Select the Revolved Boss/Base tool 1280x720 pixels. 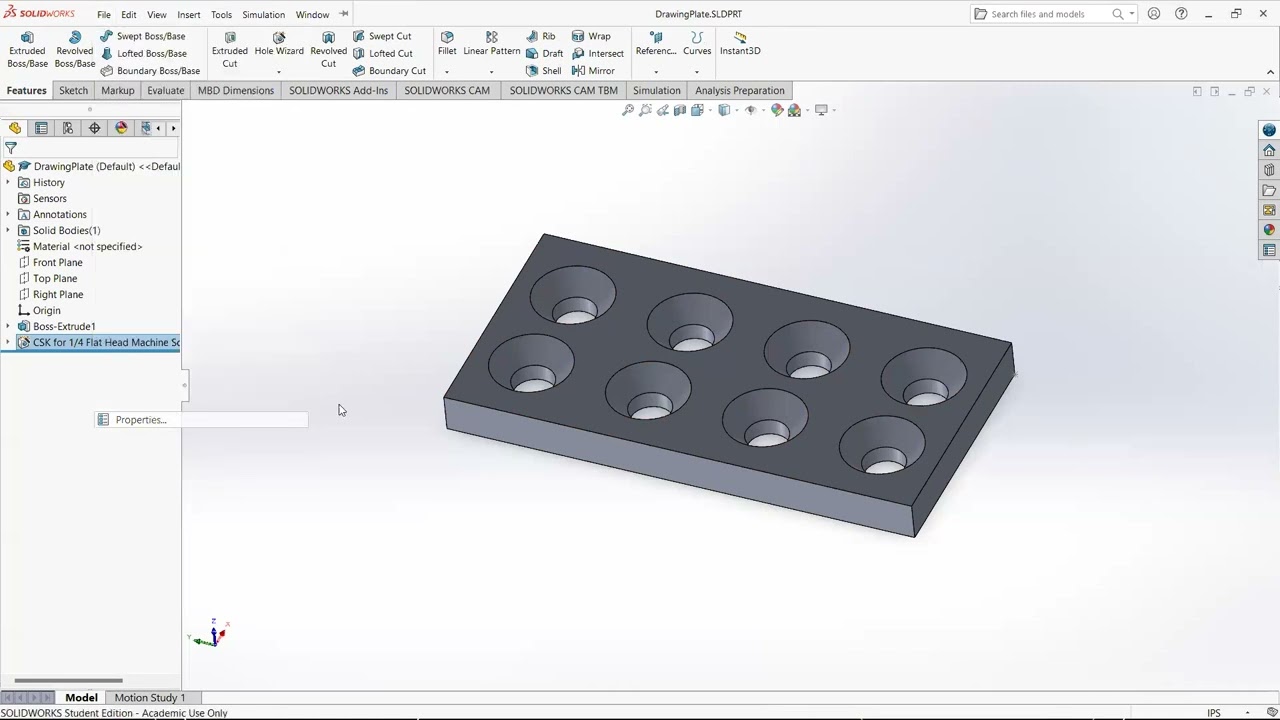[x=75, y=50]
